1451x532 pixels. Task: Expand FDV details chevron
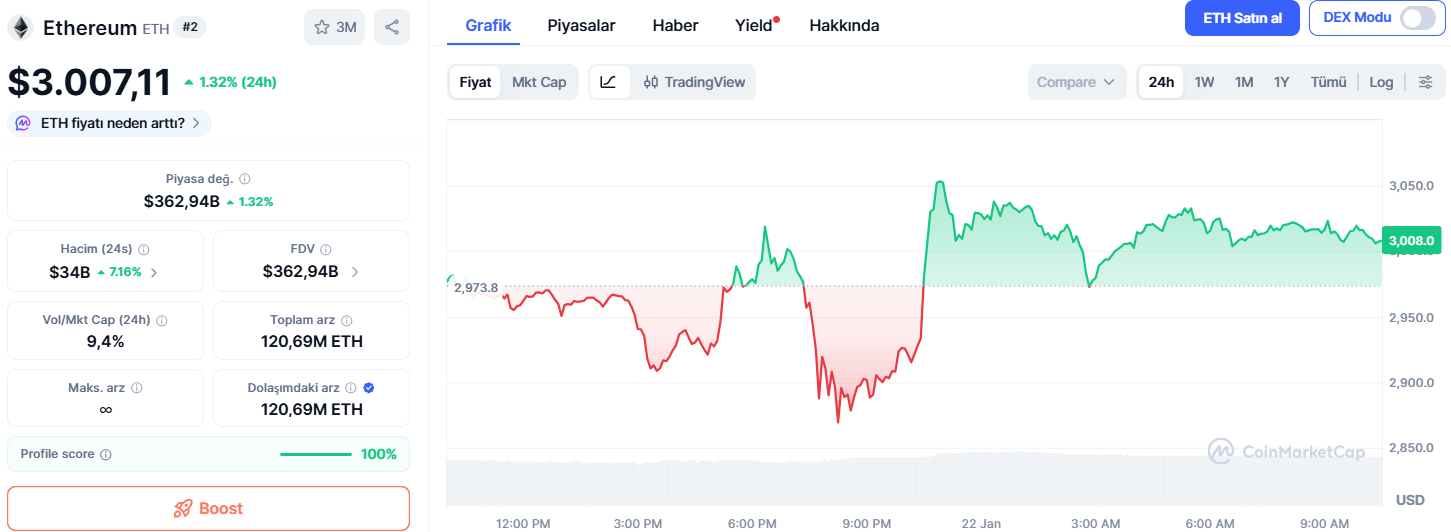(x=355, y=271)
